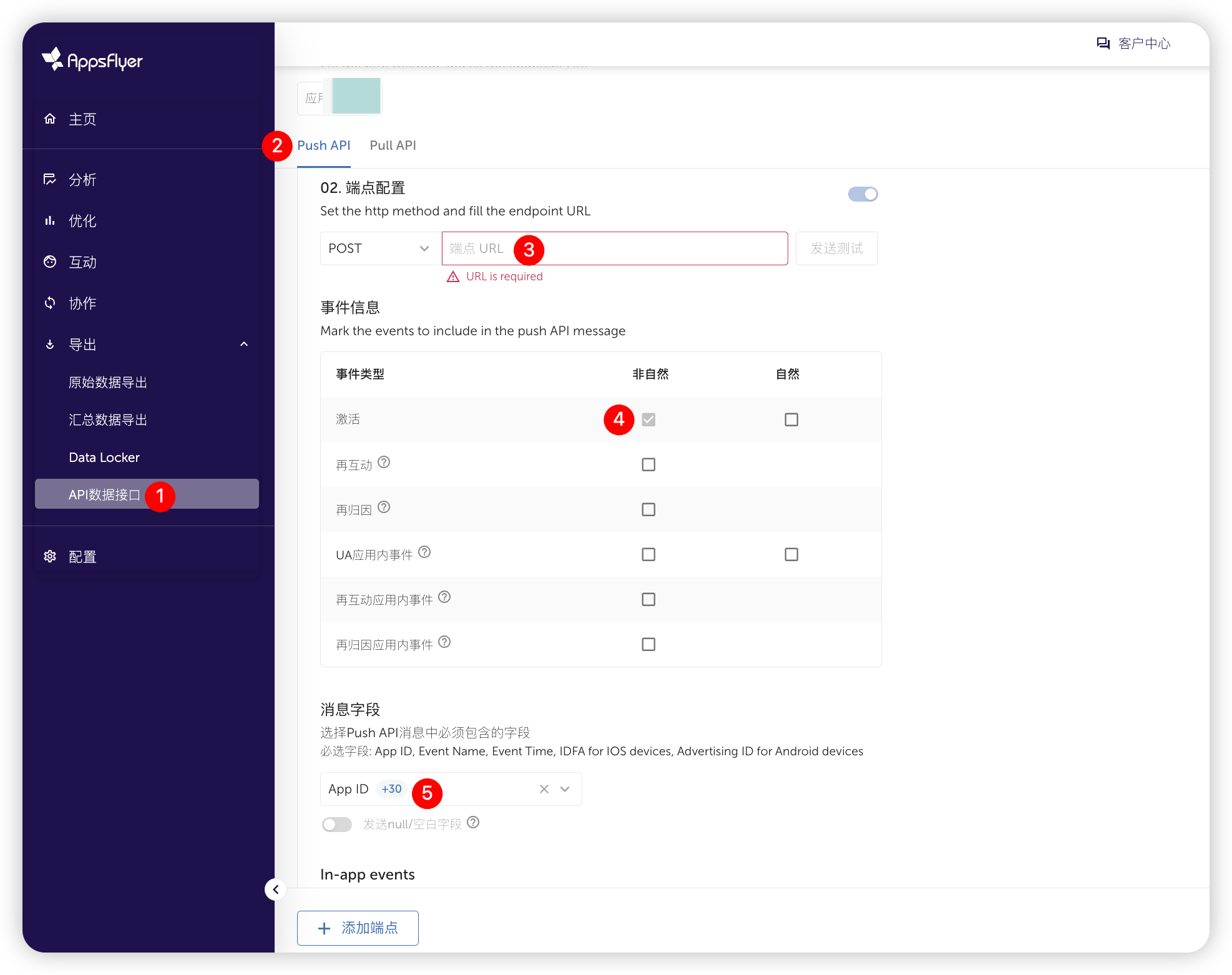
Task: Check the 非自然 checkbox for 再互动
Action: [x=648, y=464]
